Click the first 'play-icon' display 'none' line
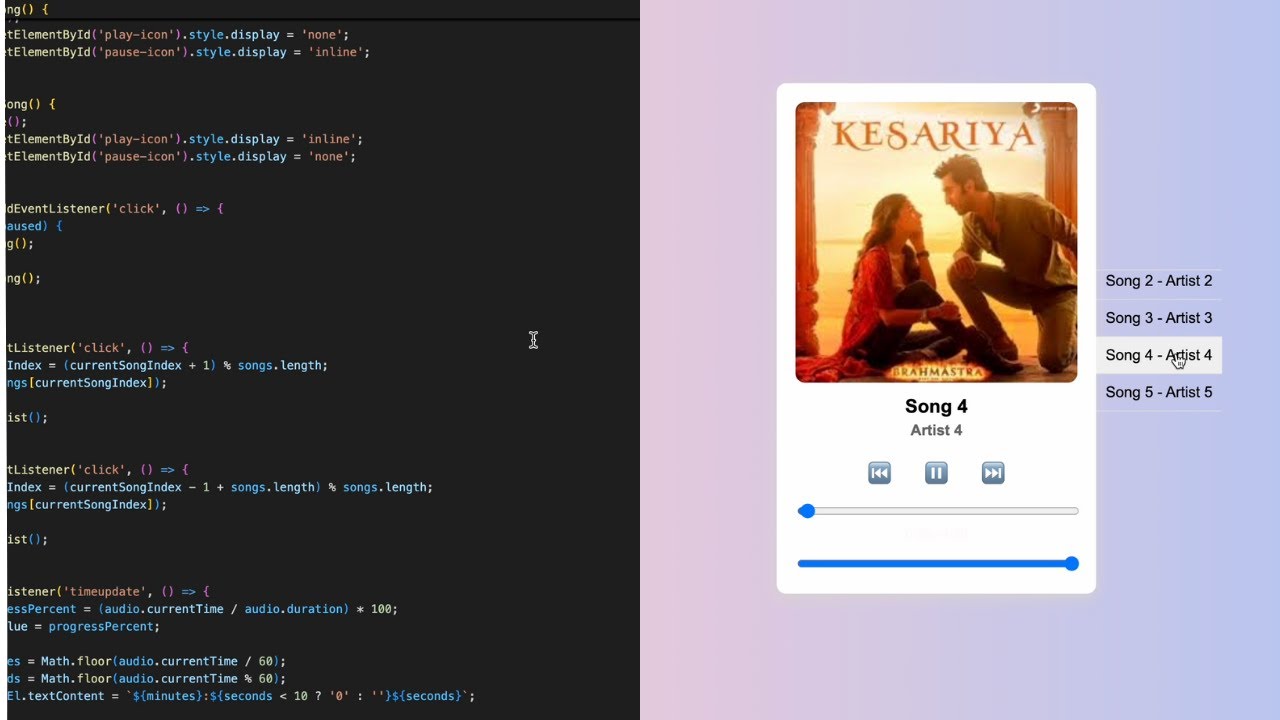The width and height of the screenshot is (1280, 720). pyautogui.click(x=177, y=34)
